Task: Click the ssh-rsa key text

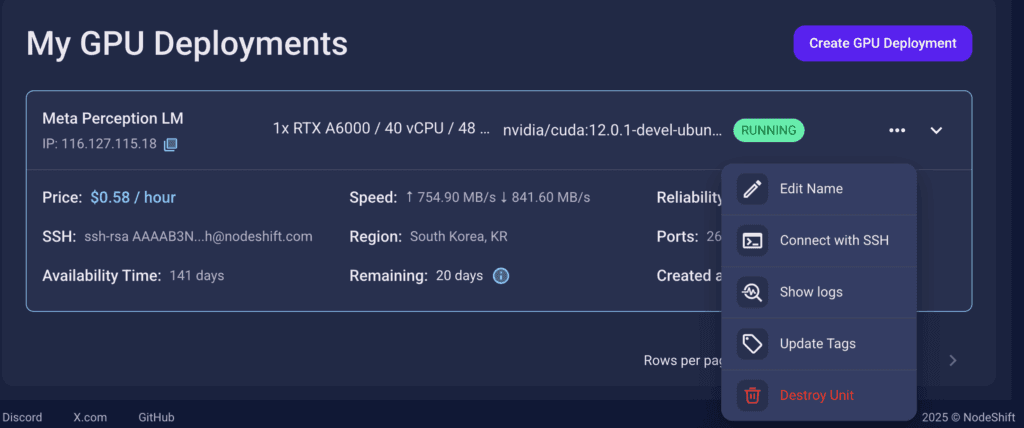Action: pos(199,237)
